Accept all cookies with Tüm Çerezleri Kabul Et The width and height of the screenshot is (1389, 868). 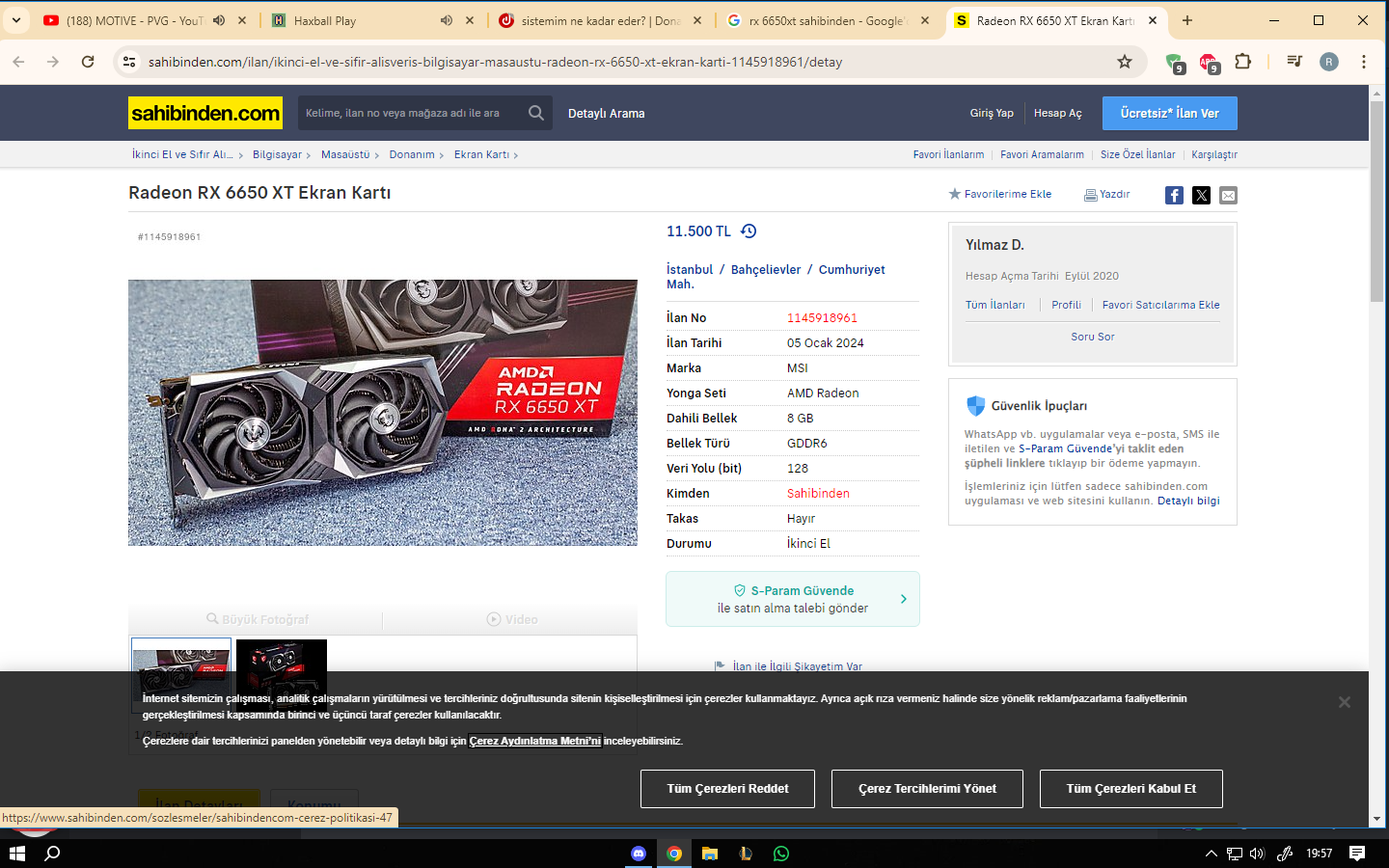click(x=1131, y=789)
